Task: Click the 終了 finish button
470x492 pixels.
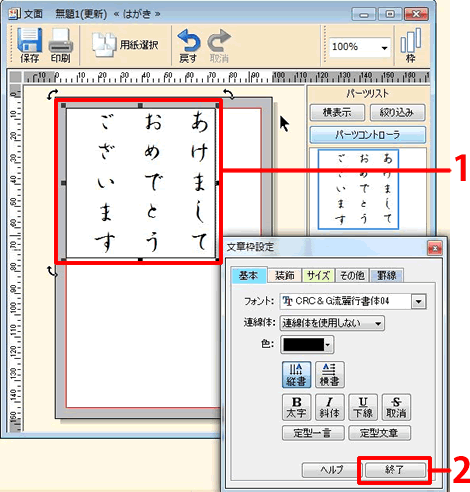Action: (x=395, y=470)
